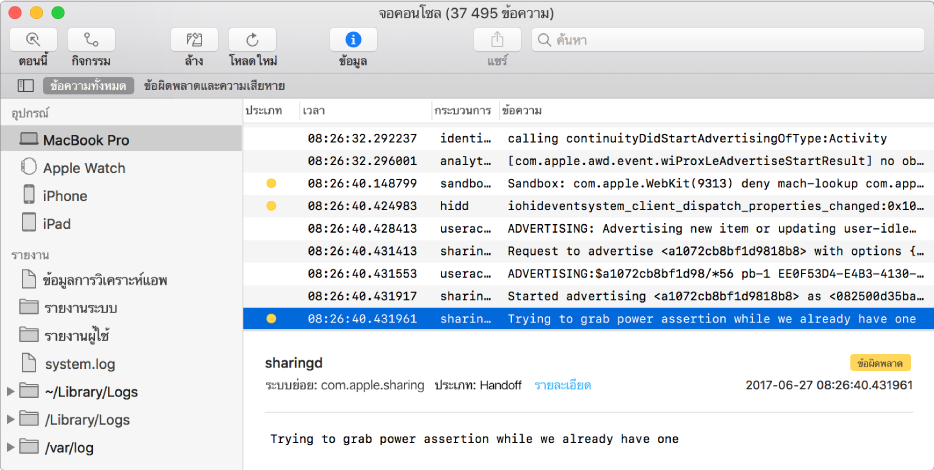Select the 08:26:40.431553 userac… row
The height and width of the screenshot is (470, 934).
pos(589,274)
